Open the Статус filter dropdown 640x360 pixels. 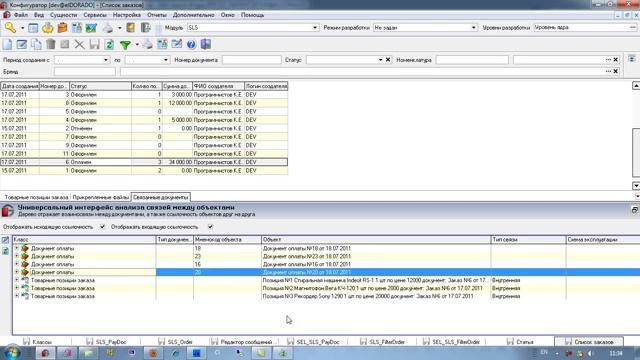(380, 60)
